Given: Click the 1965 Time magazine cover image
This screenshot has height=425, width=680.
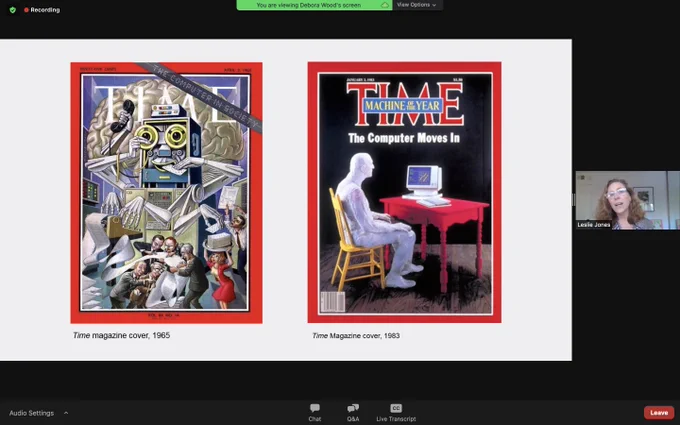Looking at the screenshot, I should (x=167, y=193).
